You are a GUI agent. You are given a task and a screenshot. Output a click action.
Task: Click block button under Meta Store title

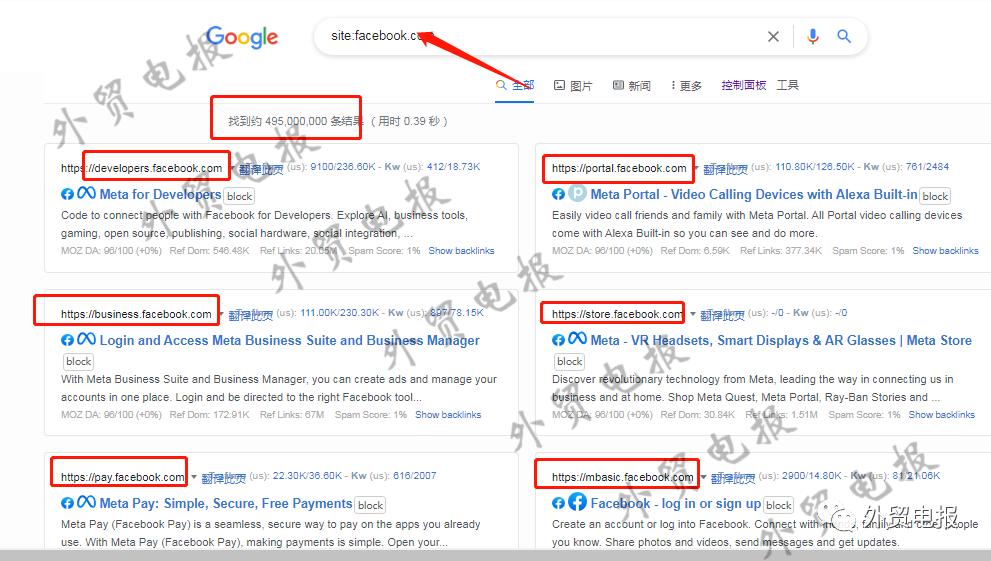click(x=569, y=361)
